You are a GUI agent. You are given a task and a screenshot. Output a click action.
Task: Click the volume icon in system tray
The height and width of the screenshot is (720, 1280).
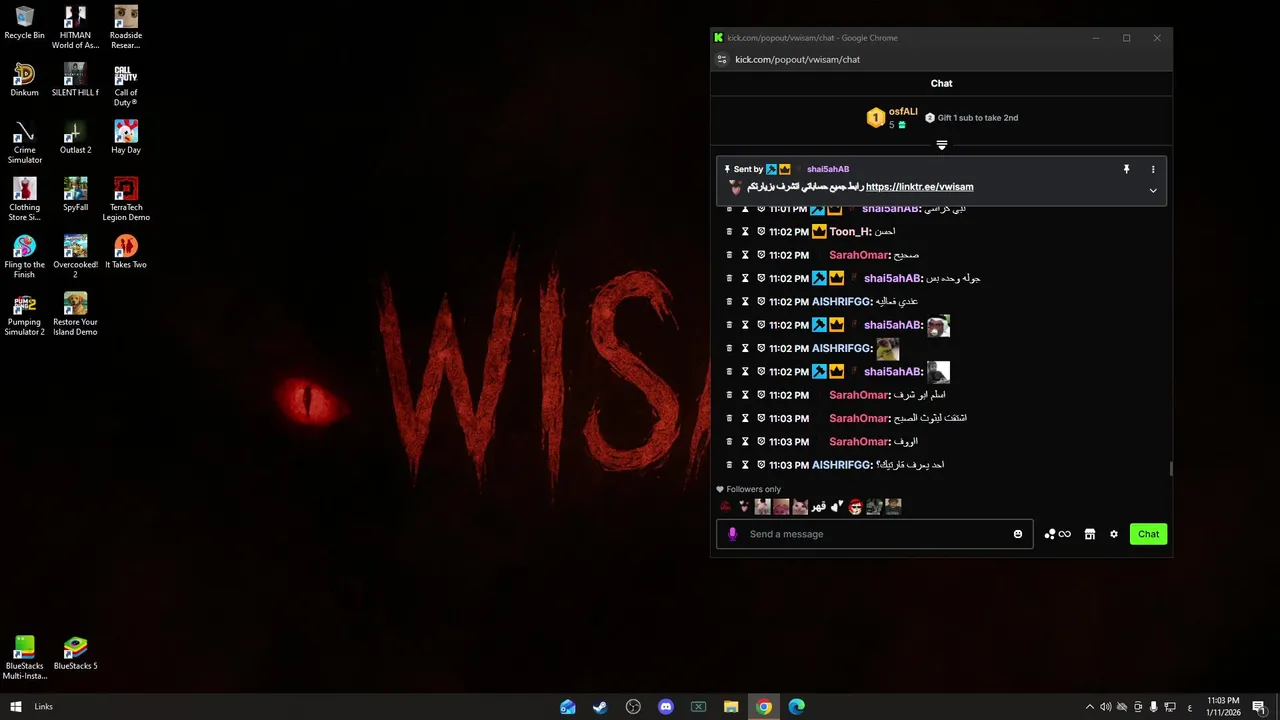[x=1106, y=707]
